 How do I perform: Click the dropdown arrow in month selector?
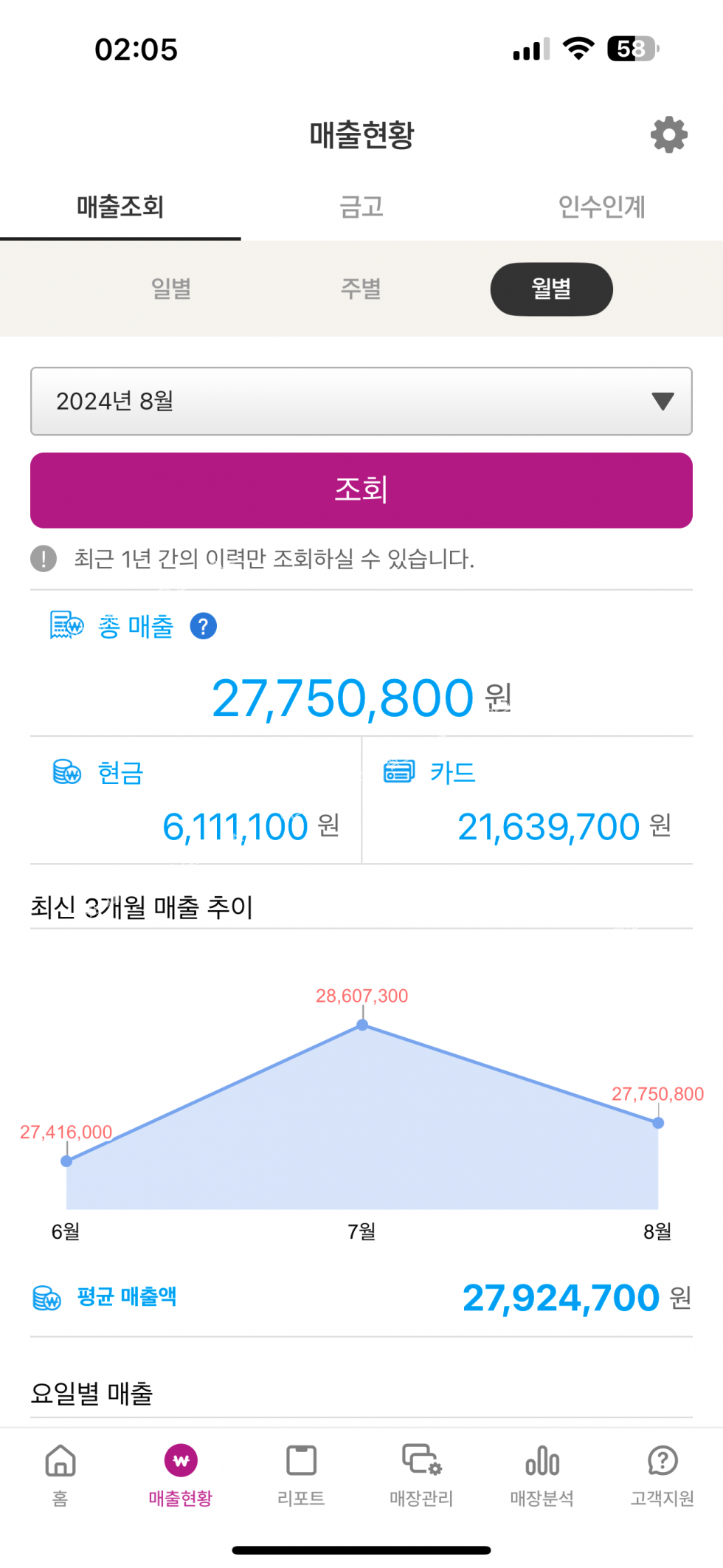click(663, 401)
